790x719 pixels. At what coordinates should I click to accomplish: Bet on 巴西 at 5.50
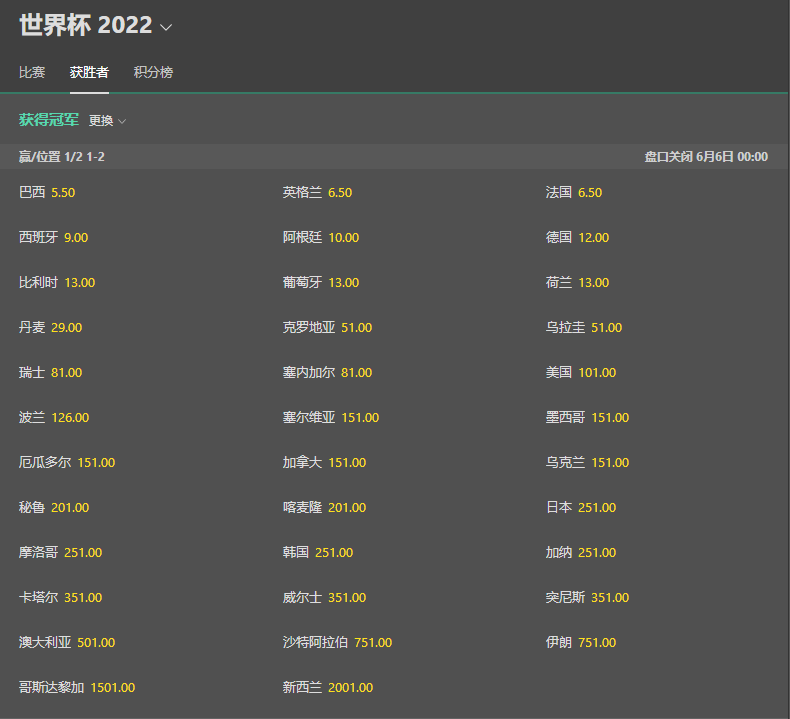coord(47,192)
